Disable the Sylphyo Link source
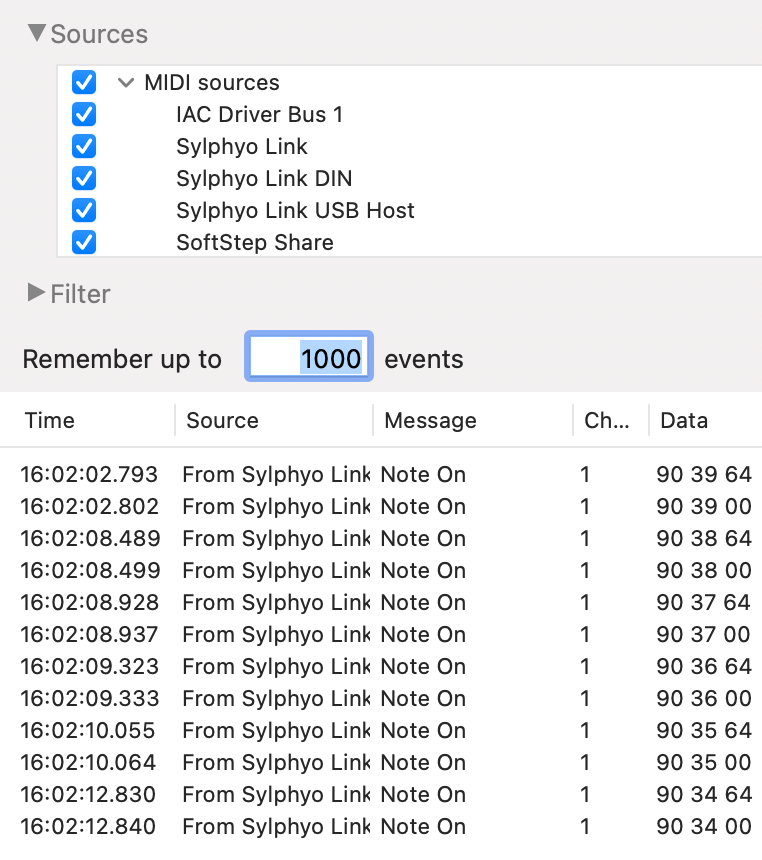Image resolution: width=762 pixels, height=860 pixels. coord(83,146)
